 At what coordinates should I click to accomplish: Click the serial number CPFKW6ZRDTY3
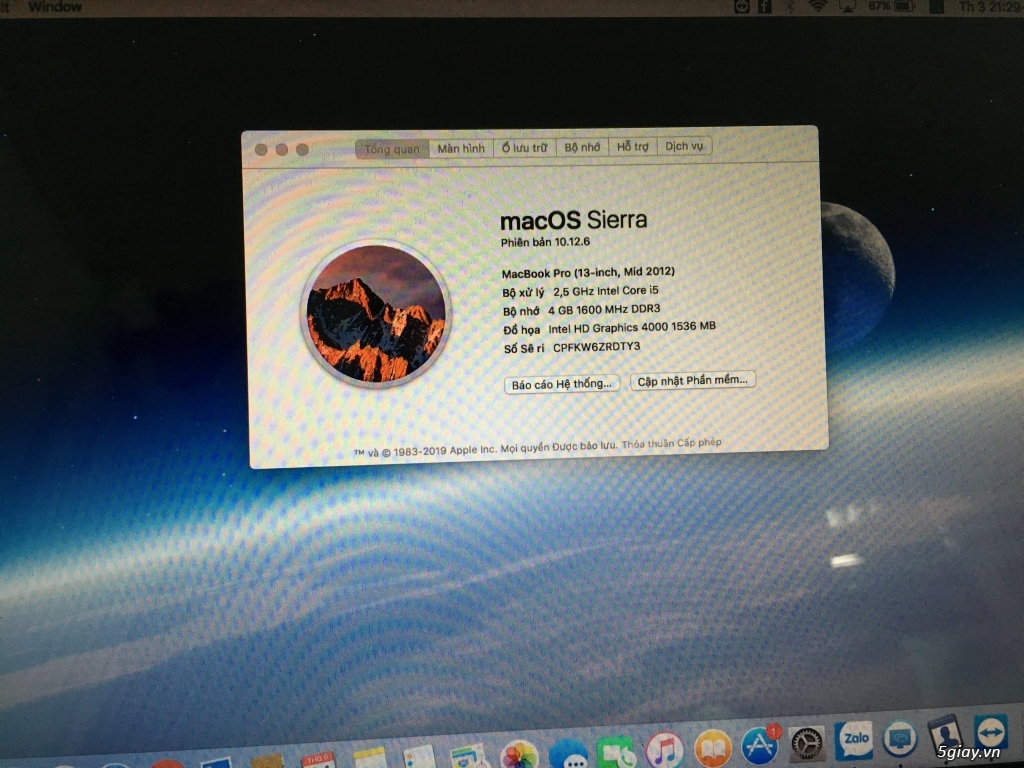596,347
